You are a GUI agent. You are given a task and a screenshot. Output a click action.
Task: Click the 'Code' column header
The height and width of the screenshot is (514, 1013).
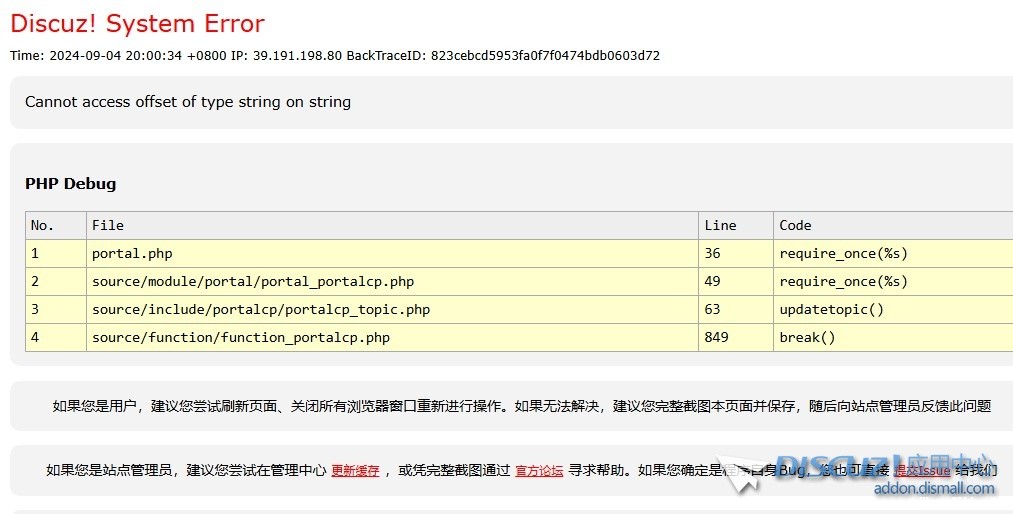795,225
